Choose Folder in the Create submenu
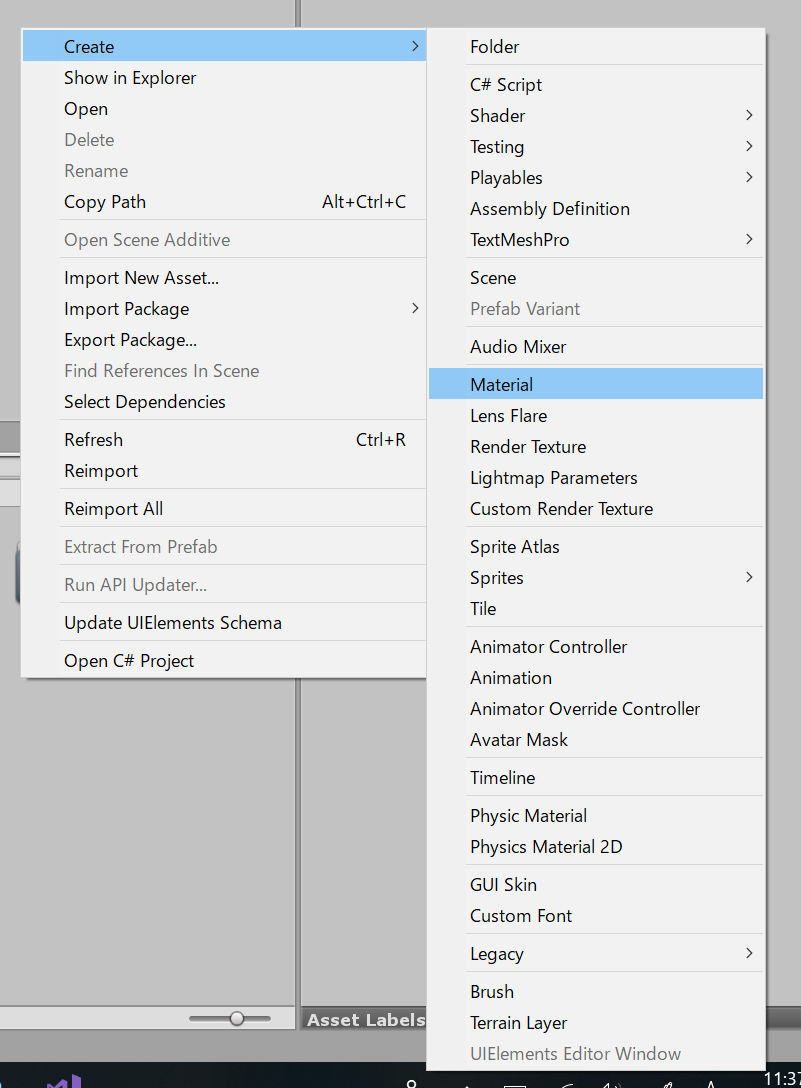Image resolution: width=801 pixels, height=1088 pixels. pyautogui.click(x=495, y=47)
